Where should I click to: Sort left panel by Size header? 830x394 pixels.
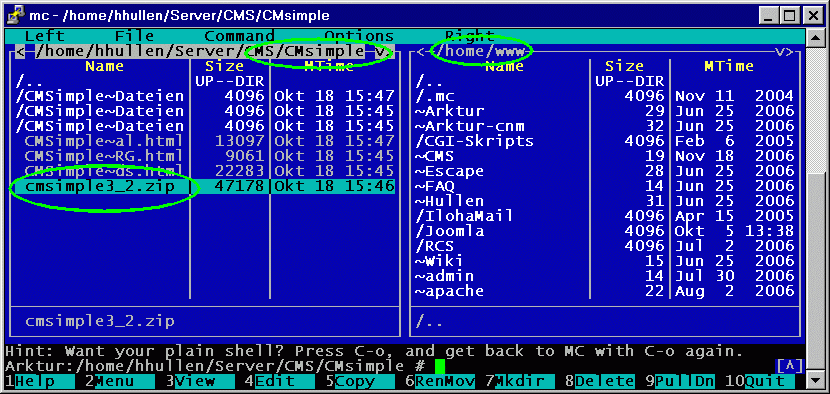(x=224, y=66)
